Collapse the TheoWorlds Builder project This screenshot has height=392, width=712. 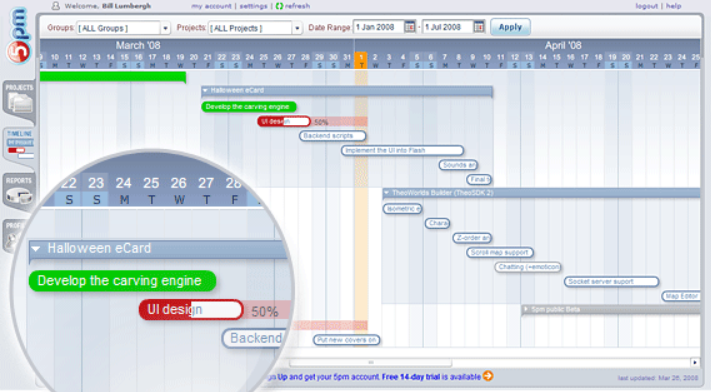coord(386,193)
